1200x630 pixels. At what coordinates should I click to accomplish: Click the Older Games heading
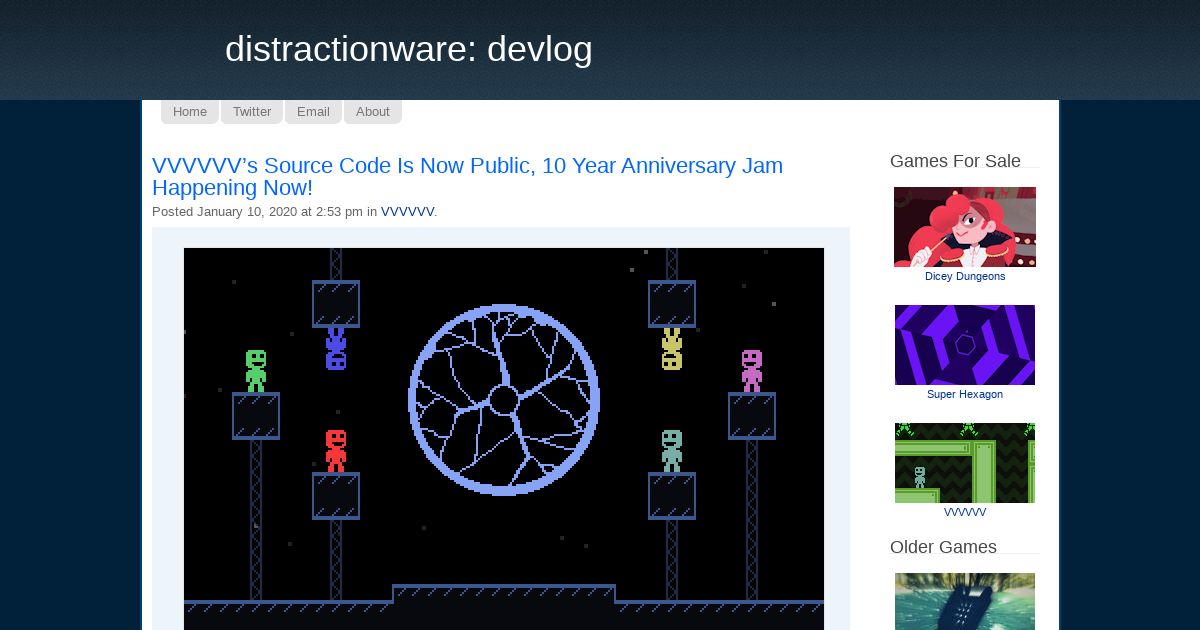click(x=943, y=547)
